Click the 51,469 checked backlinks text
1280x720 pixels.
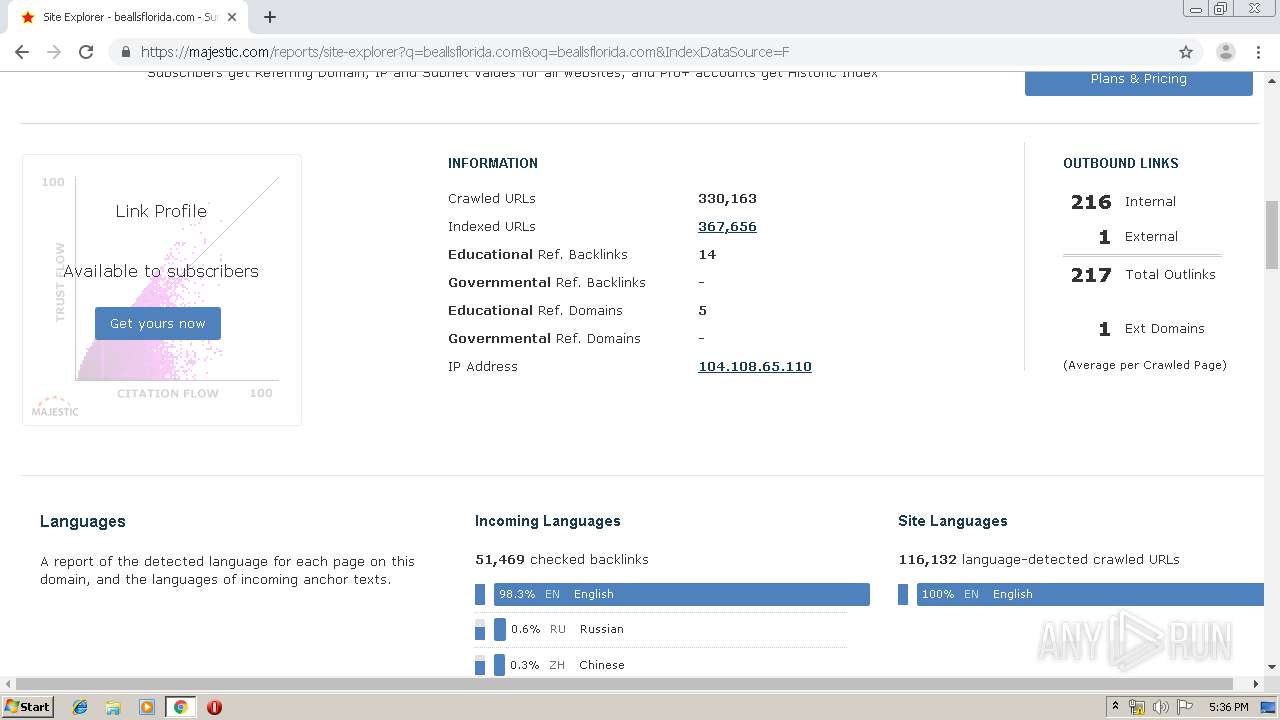562,559
